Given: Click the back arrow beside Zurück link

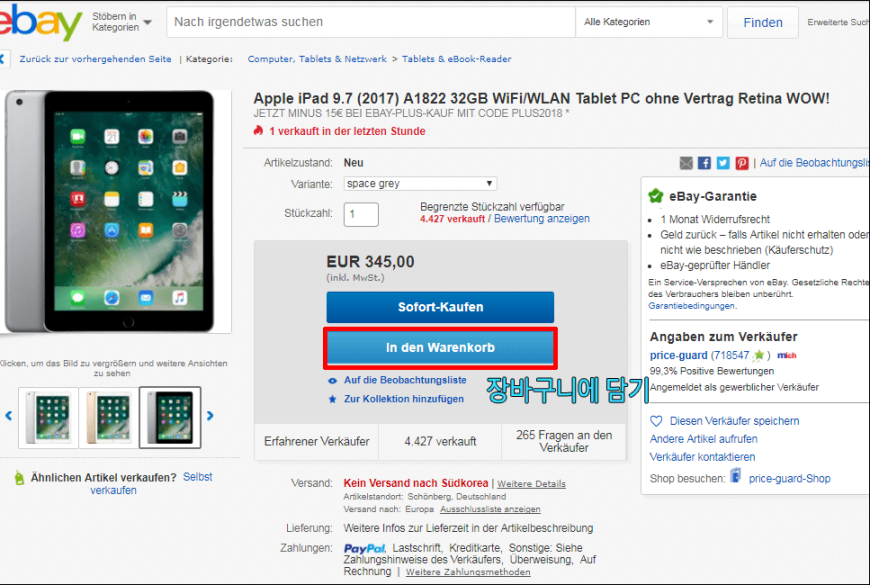Looking at the screenshot, I should (3, 59).
